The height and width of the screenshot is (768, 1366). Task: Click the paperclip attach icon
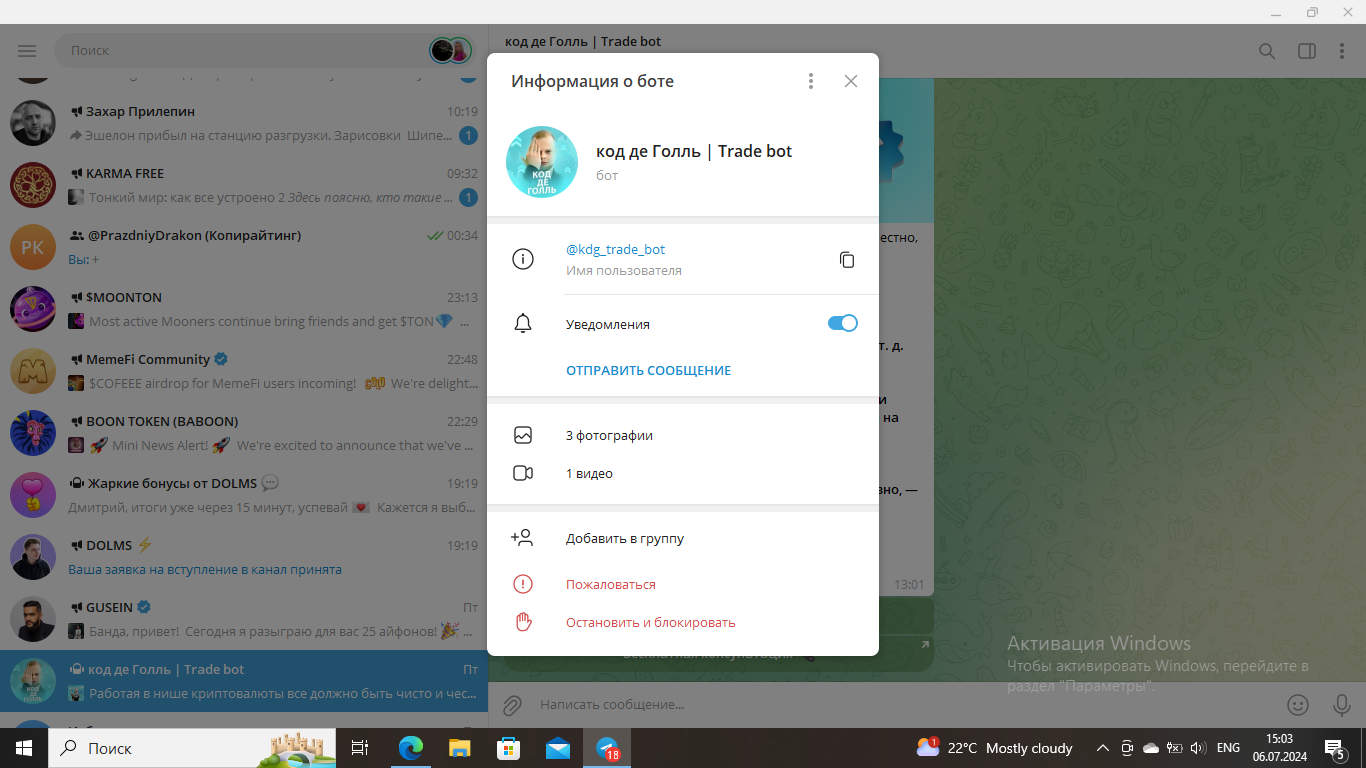(512, 705)
